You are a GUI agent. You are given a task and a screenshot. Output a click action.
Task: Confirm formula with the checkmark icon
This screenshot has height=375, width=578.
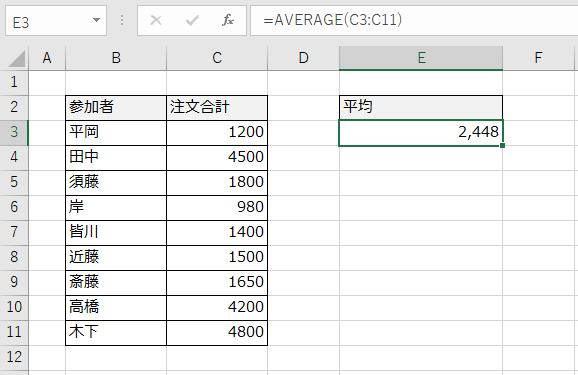pos(192,20)
